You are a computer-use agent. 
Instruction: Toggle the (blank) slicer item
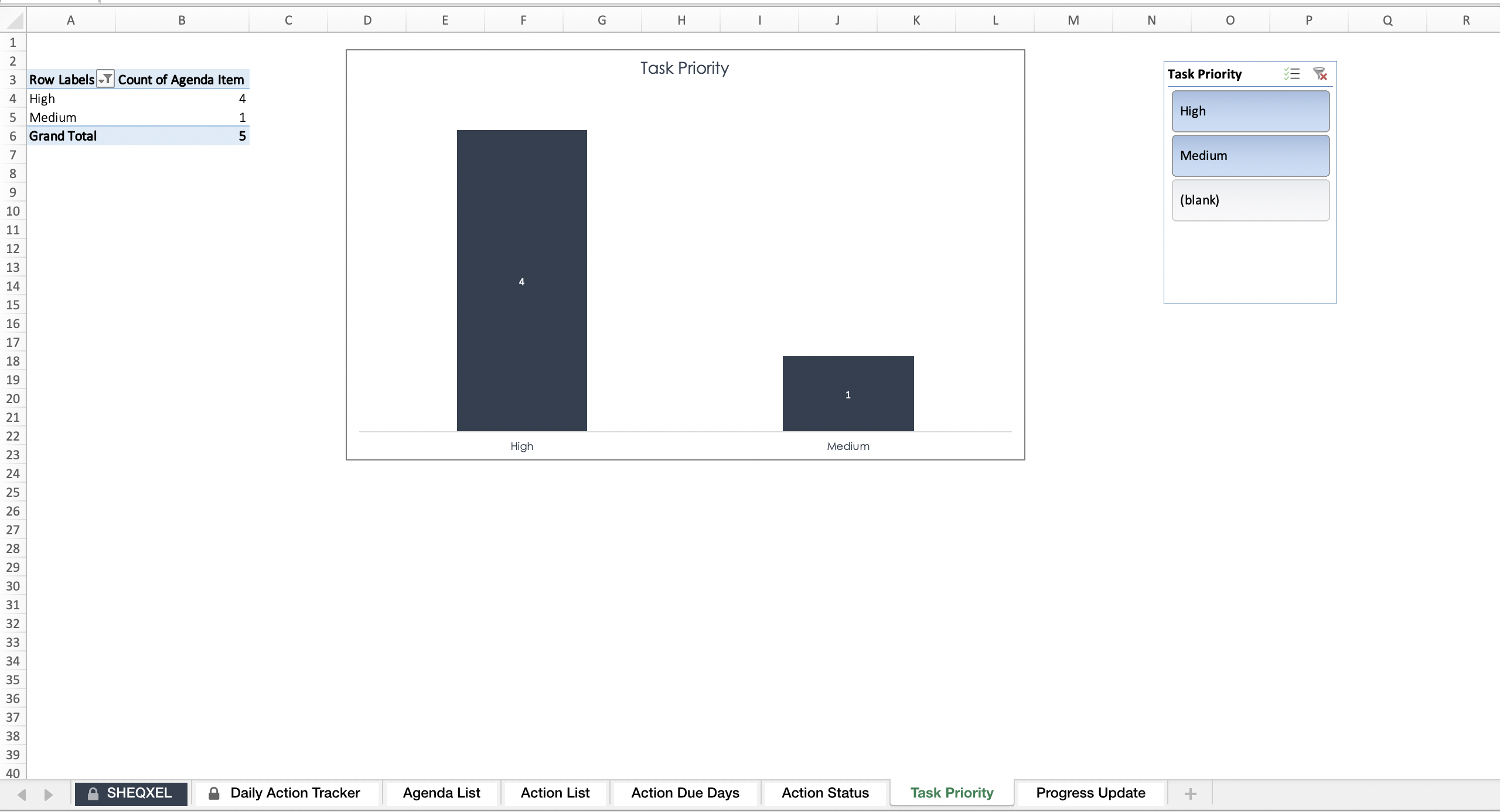1250,200
